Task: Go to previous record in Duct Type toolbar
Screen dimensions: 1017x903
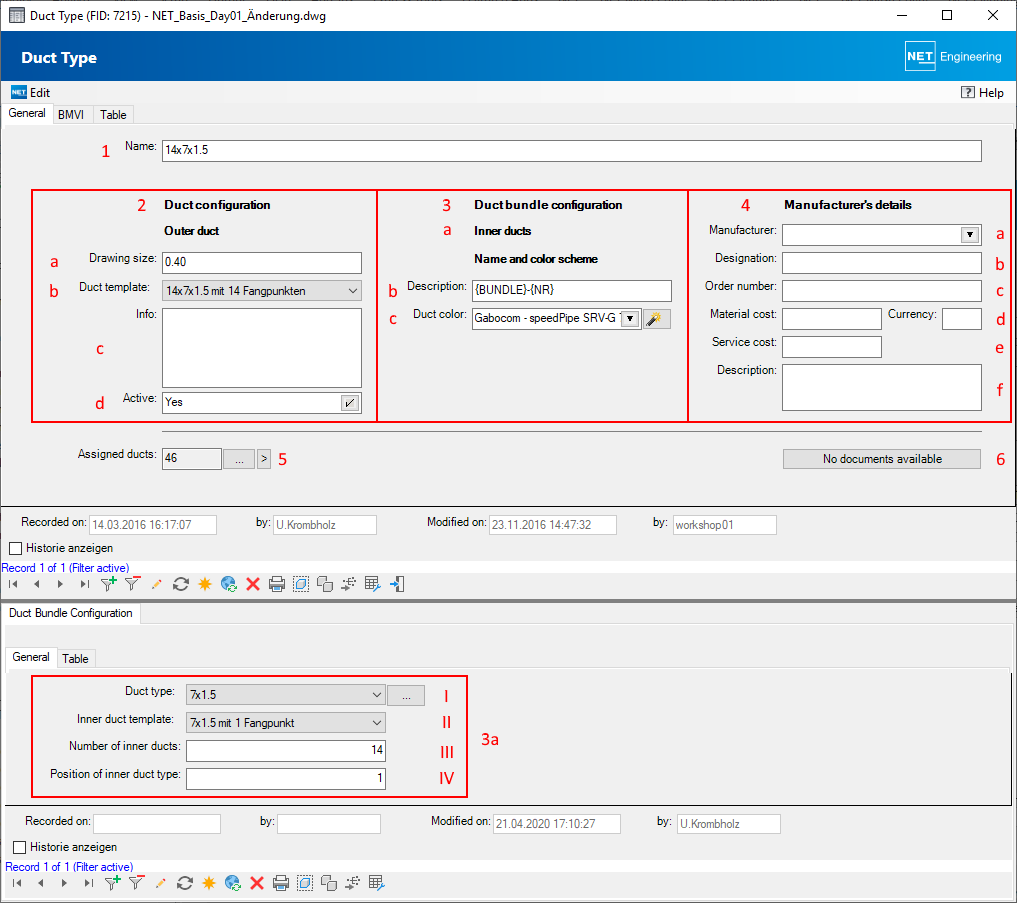Action: pyautogui.click(x=37, y=584)
